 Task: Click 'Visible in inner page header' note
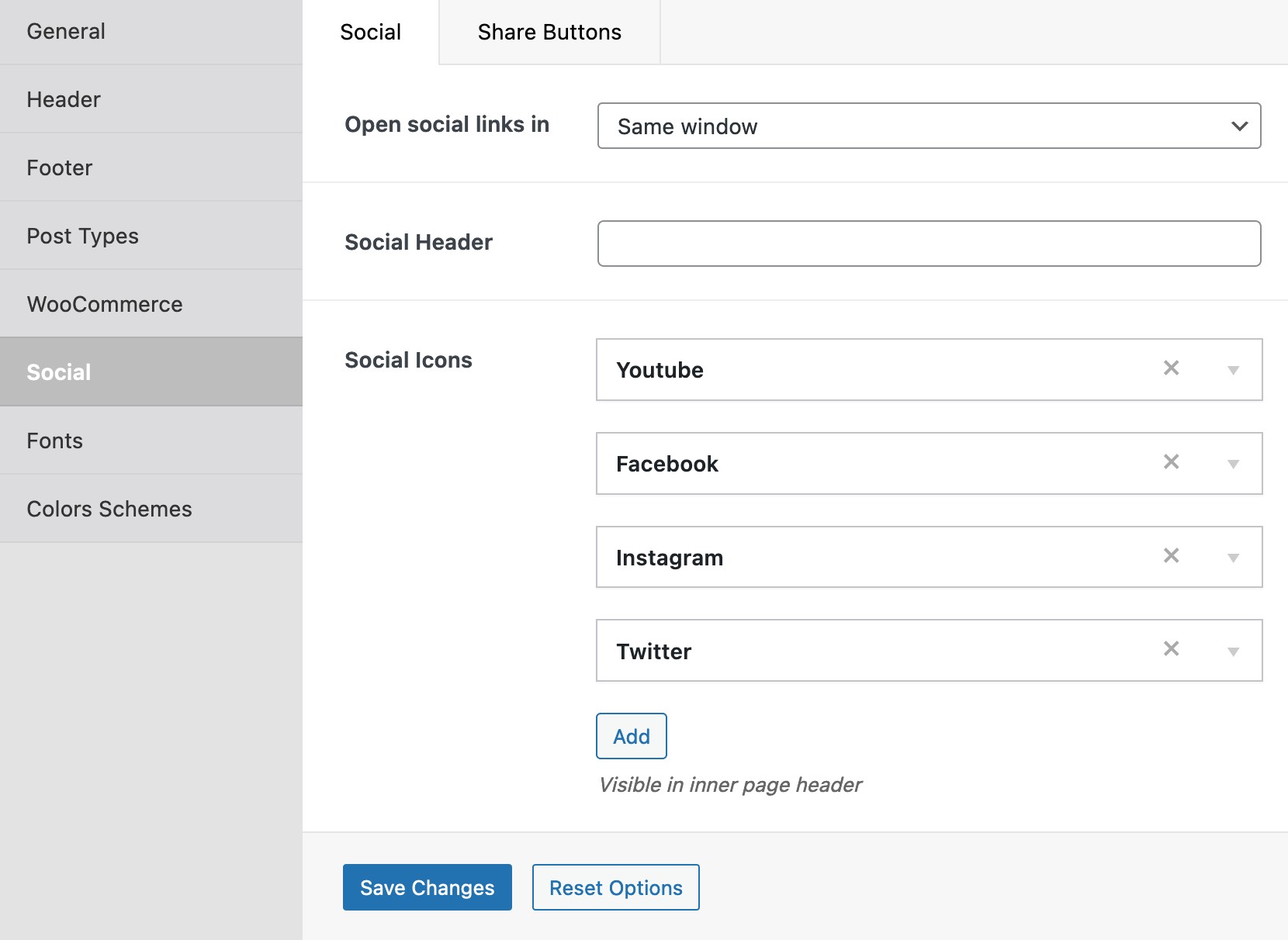(x=730, y=785)
